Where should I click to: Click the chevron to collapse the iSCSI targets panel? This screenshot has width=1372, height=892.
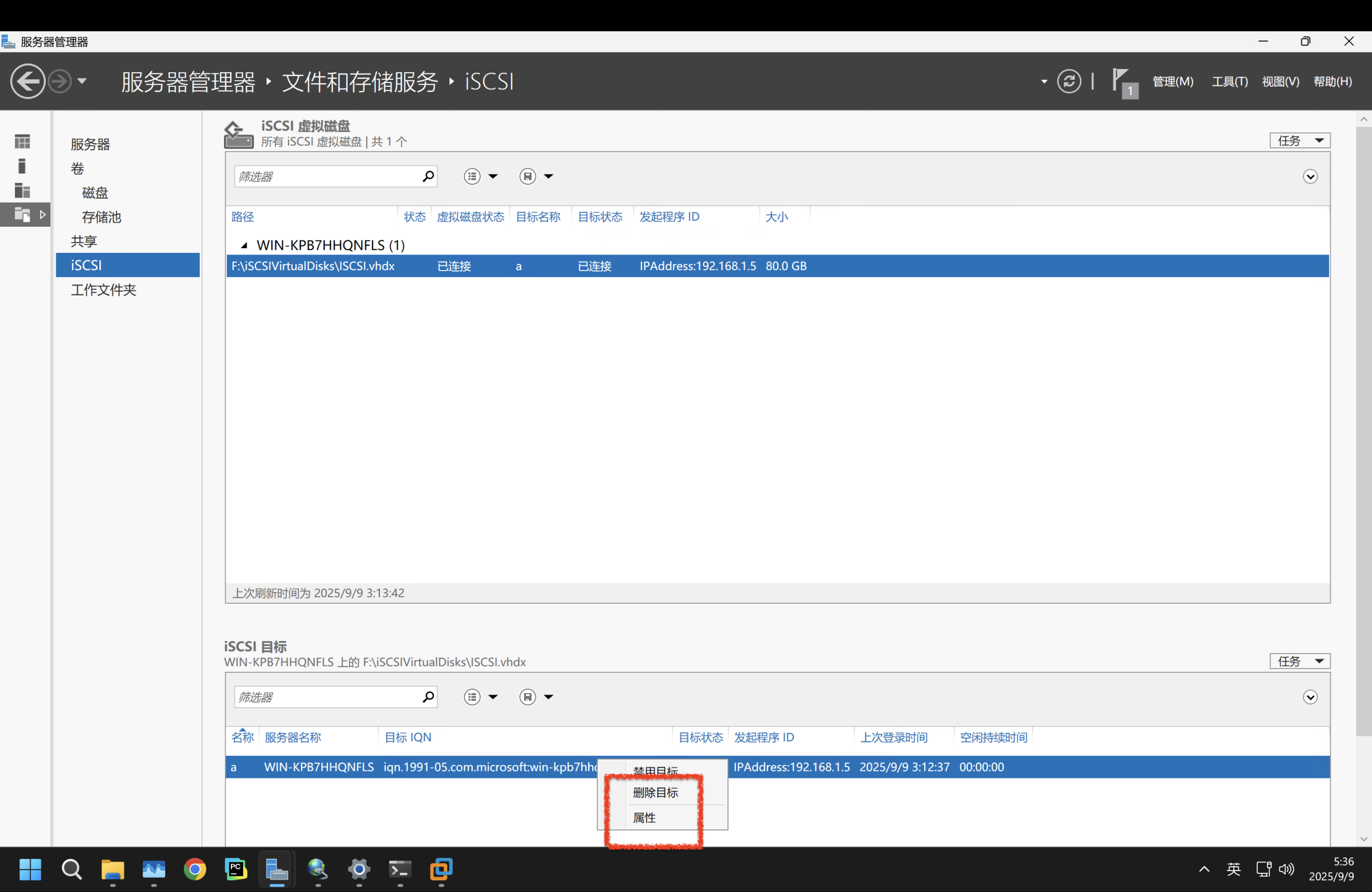coord(1310,696)
